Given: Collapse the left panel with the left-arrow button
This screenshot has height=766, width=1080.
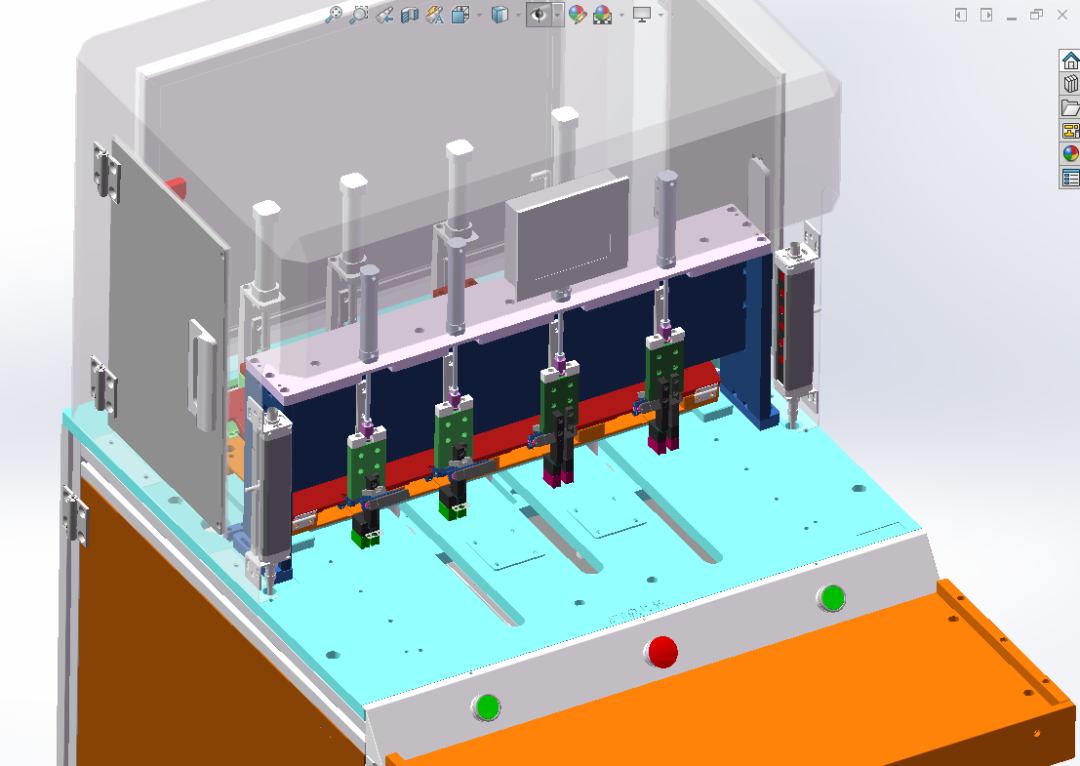Looking at the screenshot, I should [961, 14].
